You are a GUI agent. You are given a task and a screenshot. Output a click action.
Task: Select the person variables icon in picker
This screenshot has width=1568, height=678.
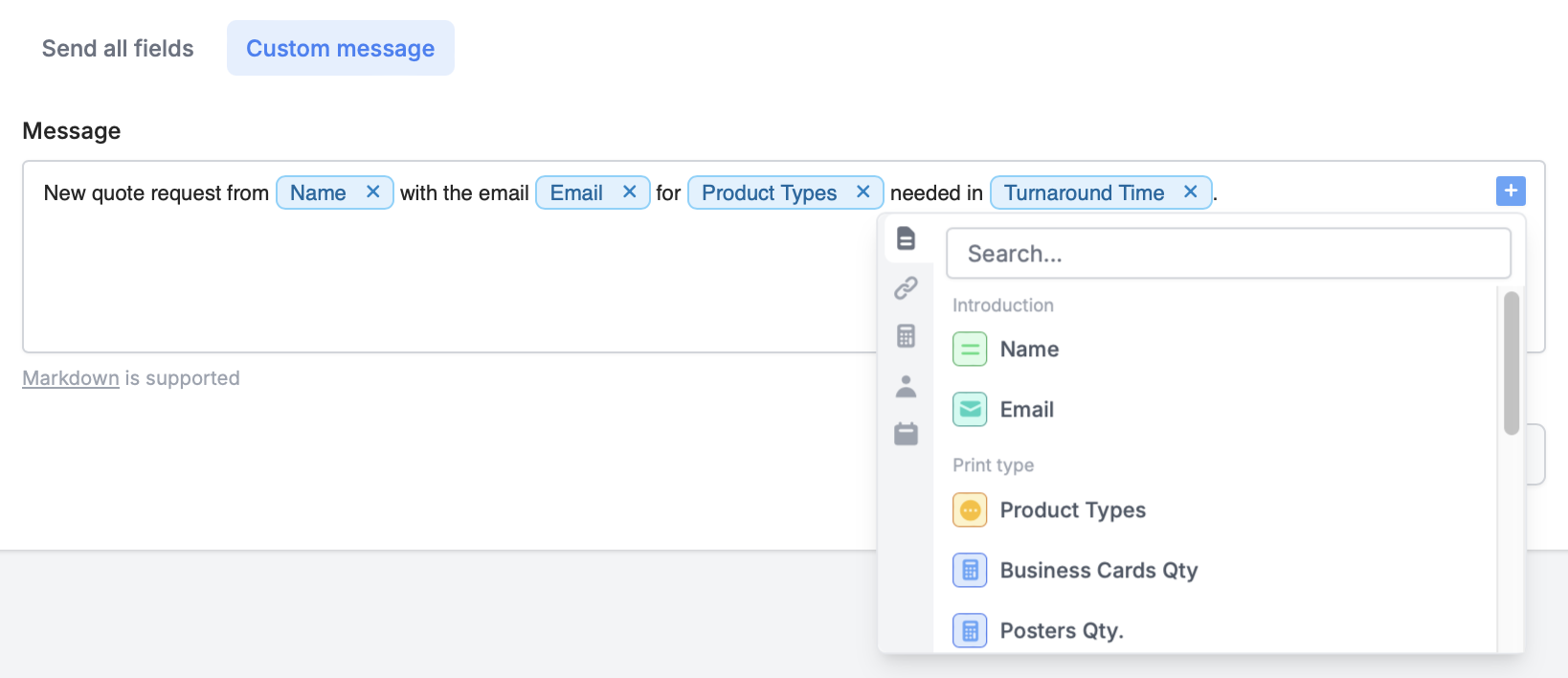coord(906,386)
